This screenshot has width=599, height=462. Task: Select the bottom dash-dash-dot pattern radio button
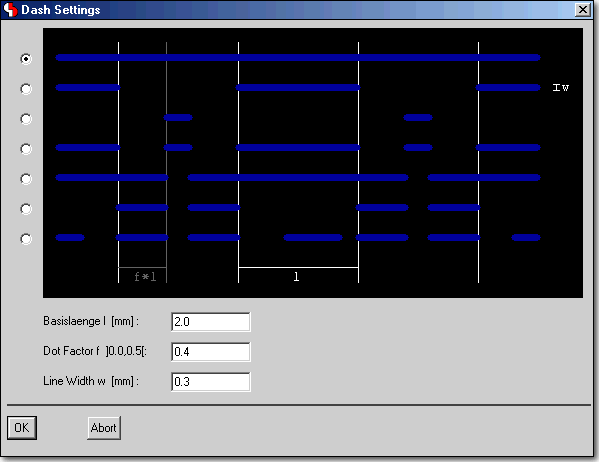tap(26, 239)
